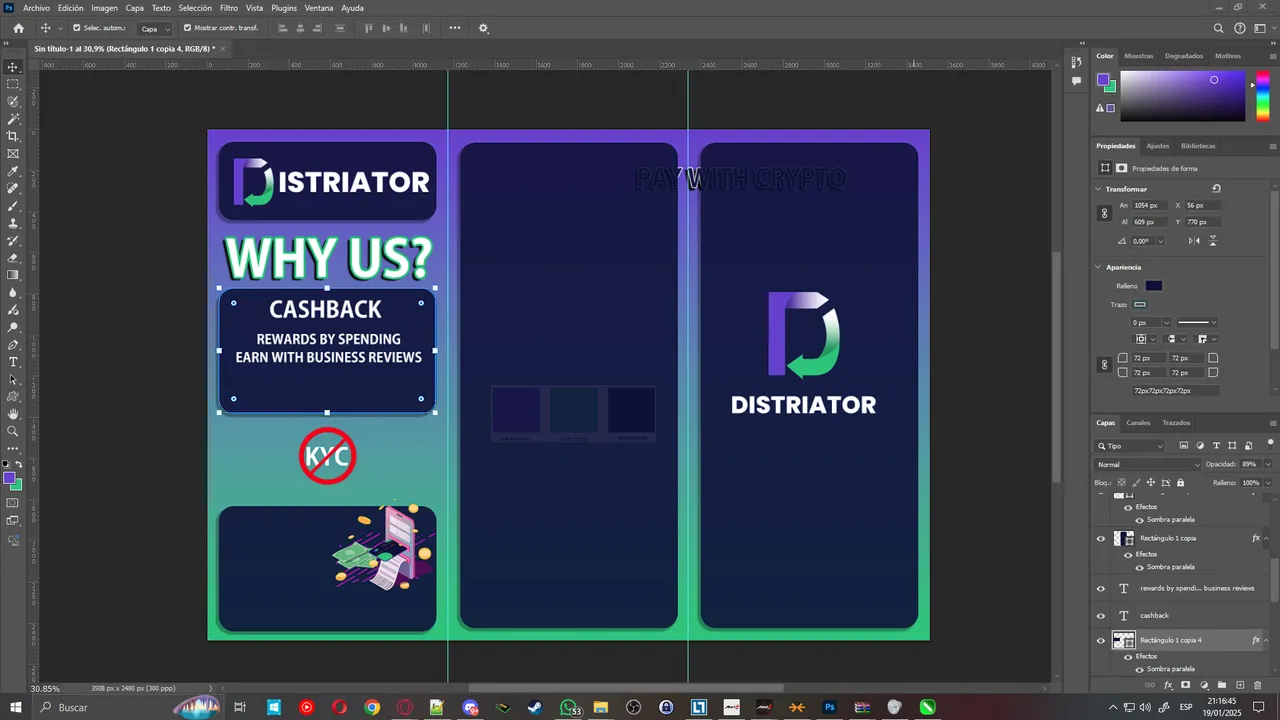Click the Relleno fill color swatch
1280x720 pixels.
coord(1154,286)
